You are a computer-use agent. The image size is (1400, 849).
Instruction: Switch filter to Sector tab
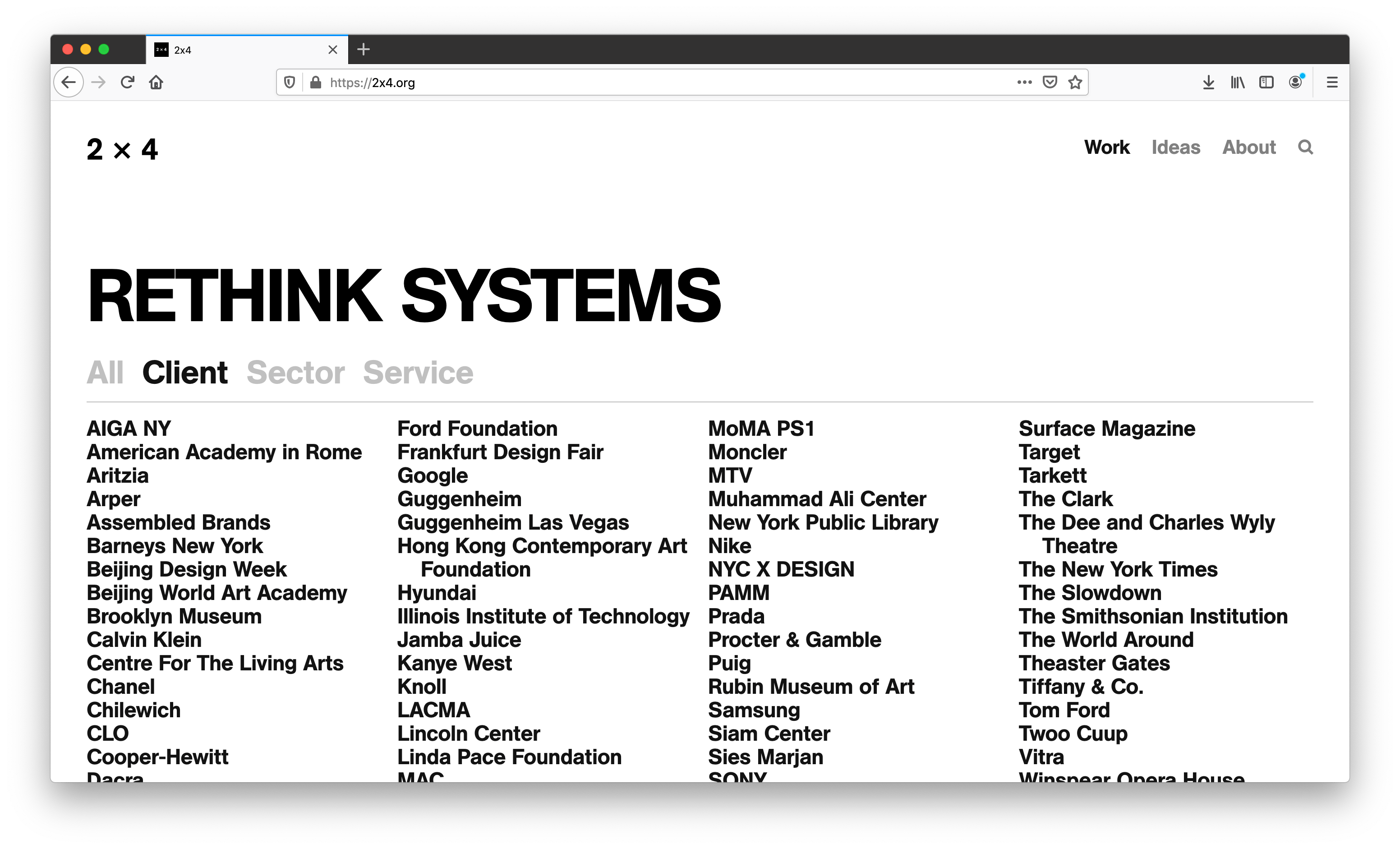(295, 373)
